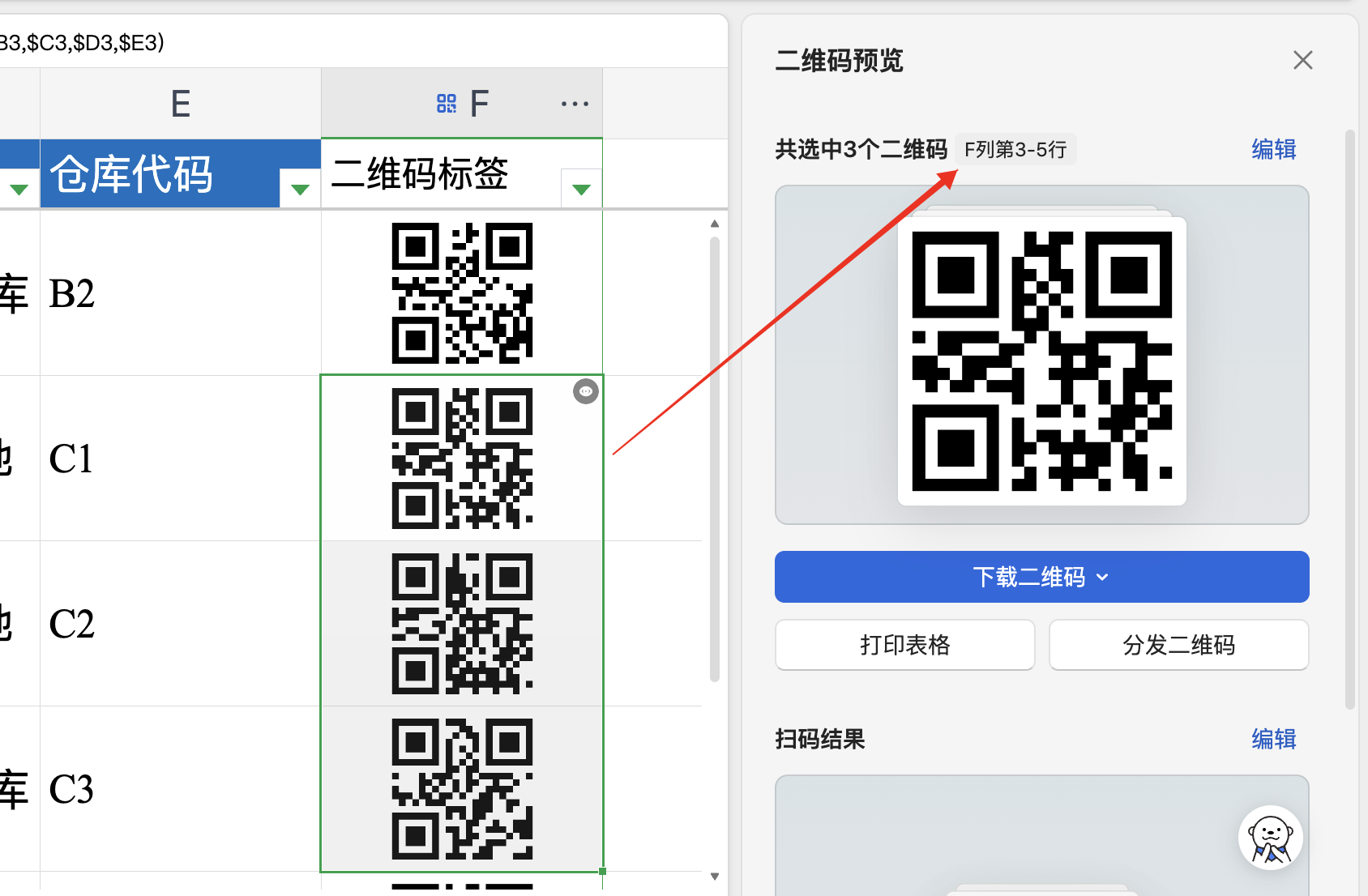Click the large QR preview image

(1042, 361)
